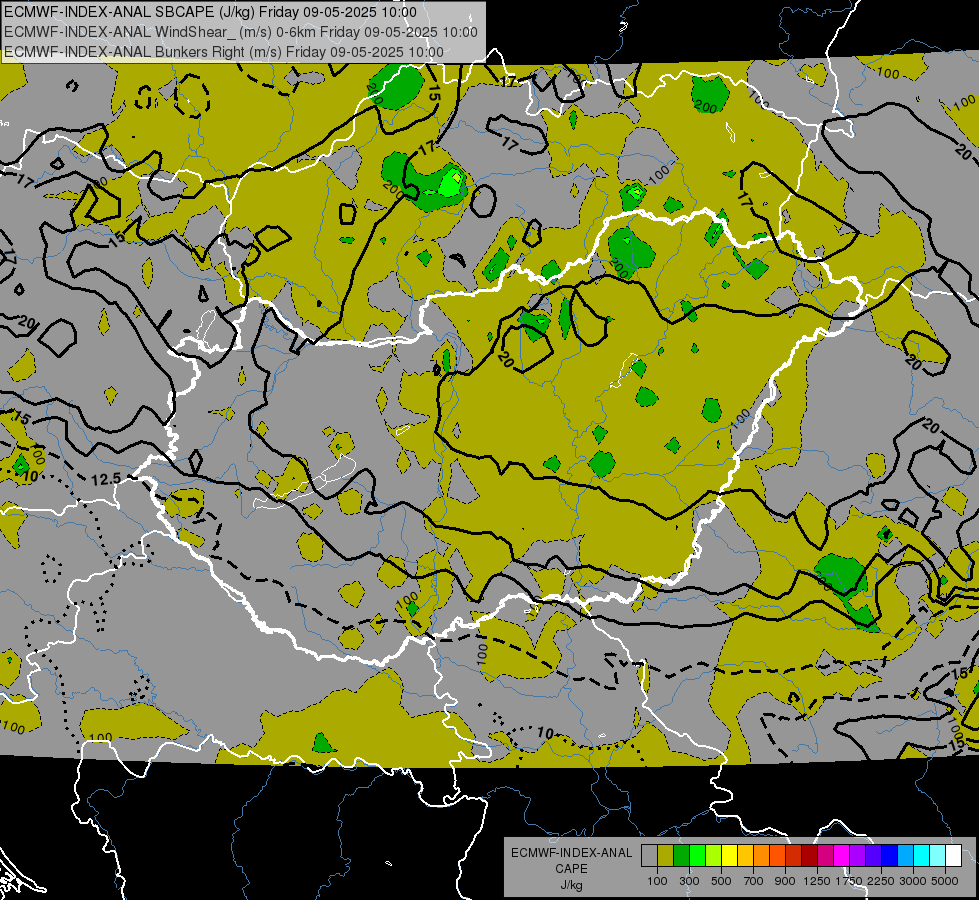
Task: Pick the dark red maroon legend swatch
Action: pos(810,856)
